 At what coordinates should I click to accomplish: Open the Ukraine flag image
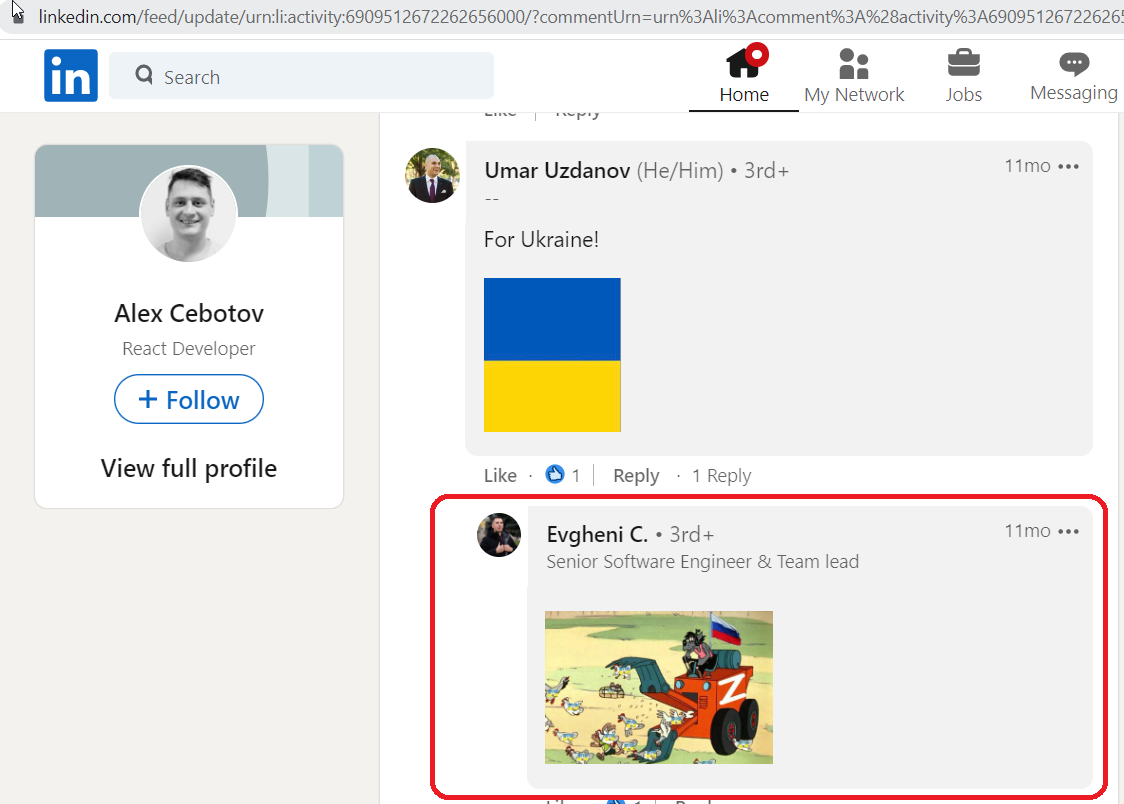(x=552, y=355)
